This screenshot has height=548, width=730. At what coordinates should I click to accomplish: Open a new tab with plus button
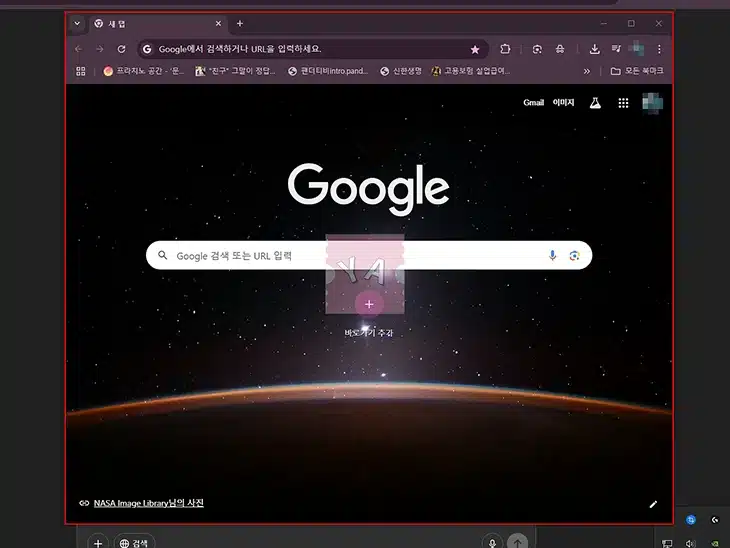pos(240,23)
